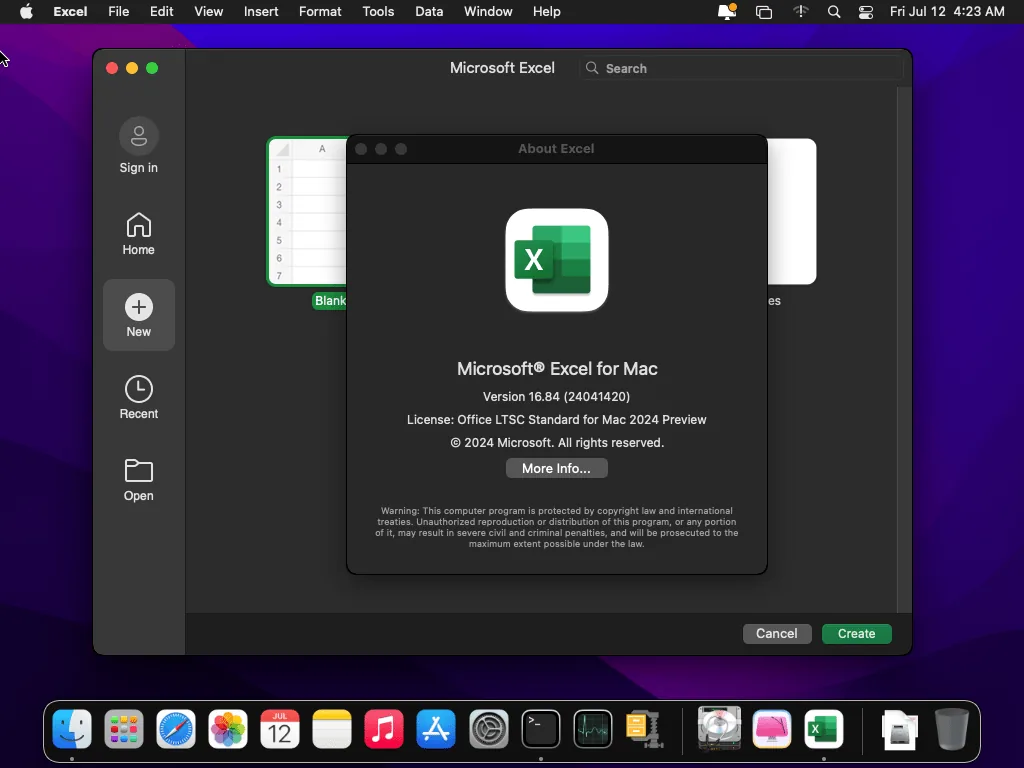Open the Edit menu
This screenshot has width=1024, height=768.
pyautogui.click(x=161, y=12)
